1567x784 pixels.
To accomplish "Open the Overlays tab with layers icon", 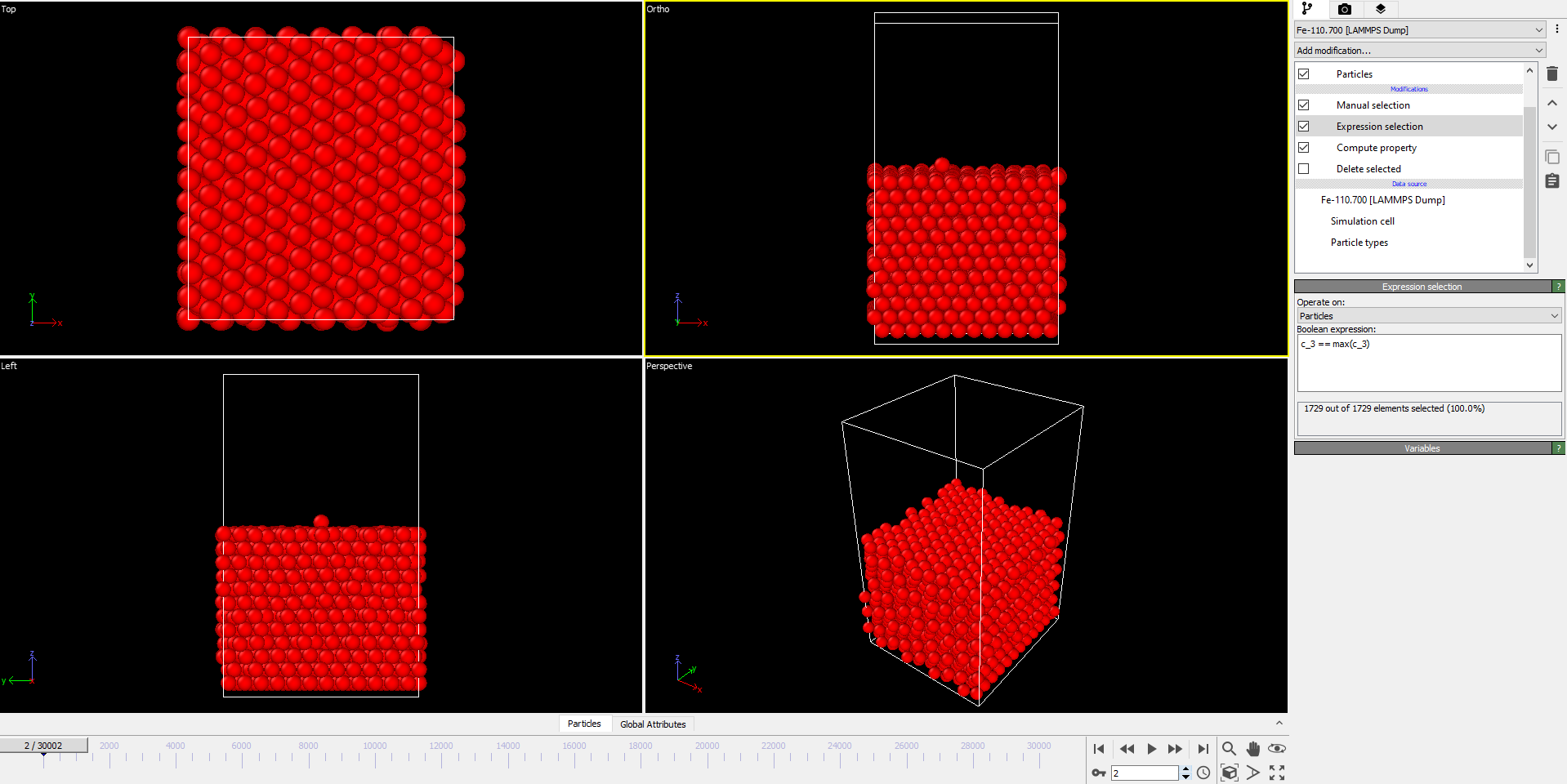I will (1381, 9).
